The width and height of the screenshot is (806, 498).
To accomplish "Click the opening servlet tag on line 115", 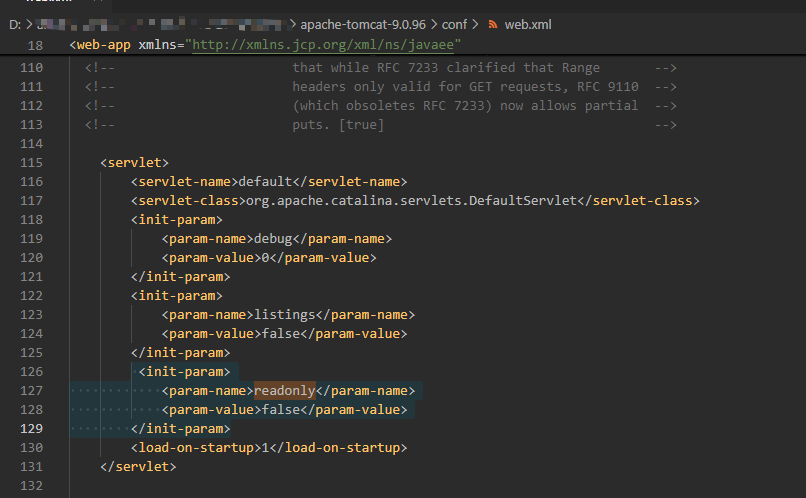I will [x=135, y=162].
